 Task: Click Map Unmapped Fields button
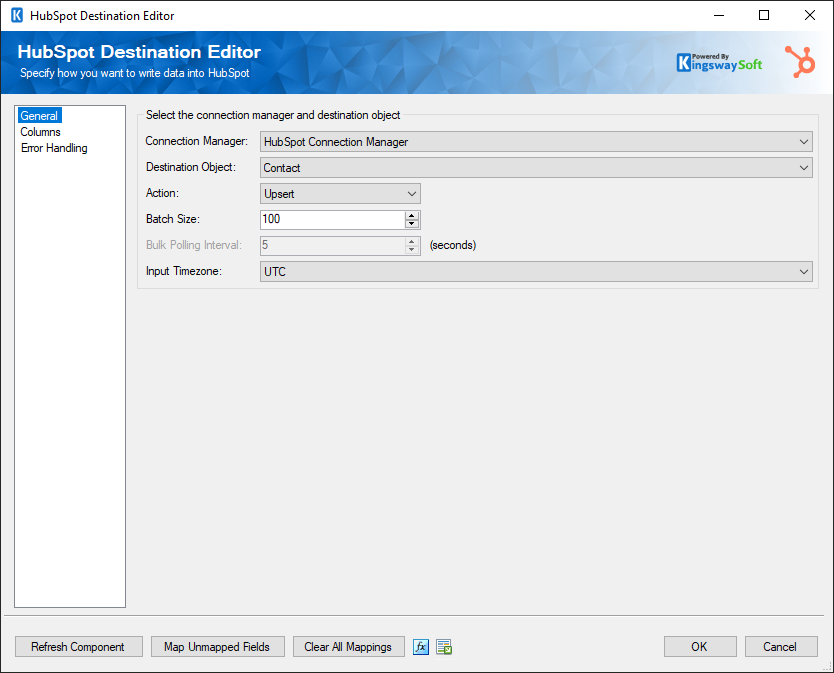pos(218,647)
